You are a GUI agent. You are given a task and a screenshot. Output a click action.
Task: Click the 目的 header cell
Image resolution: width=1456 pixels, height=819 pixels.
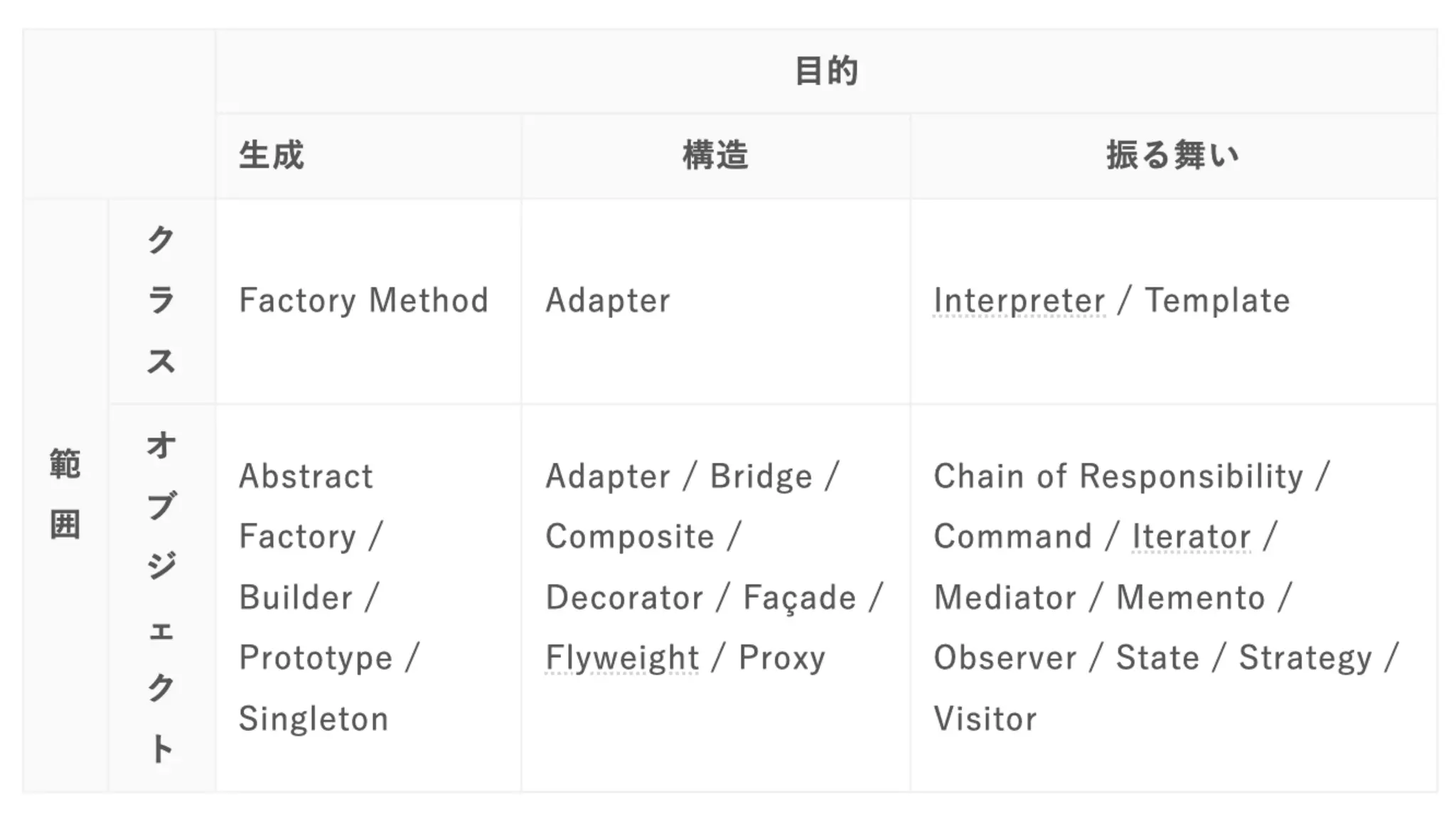tap(826, 71)
